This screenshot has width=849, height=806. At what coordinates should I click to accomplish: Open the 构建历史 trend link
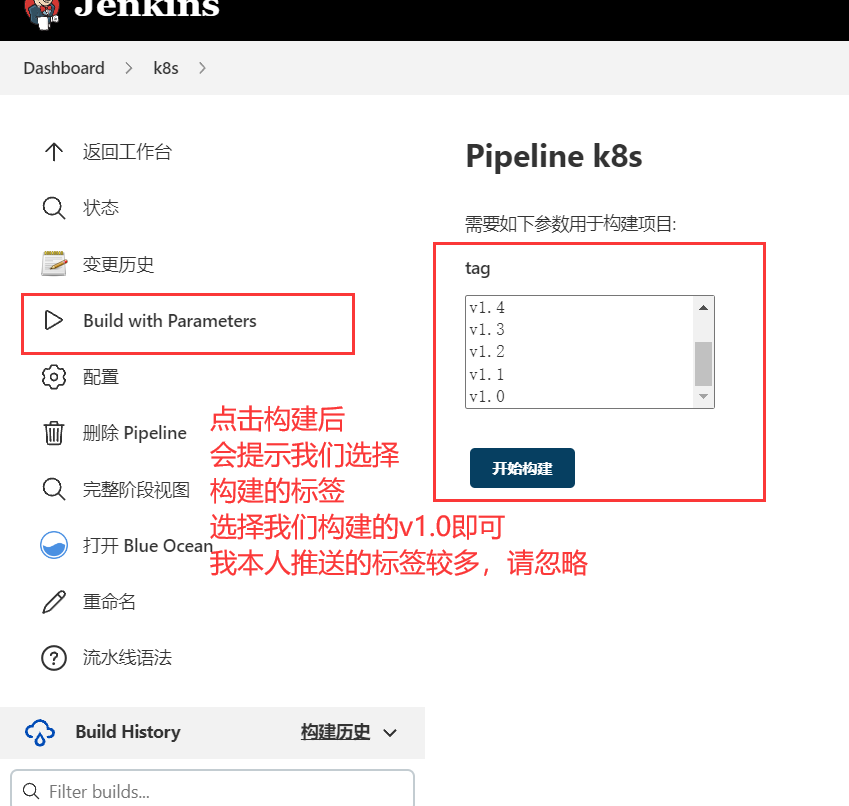click(336, 732)
